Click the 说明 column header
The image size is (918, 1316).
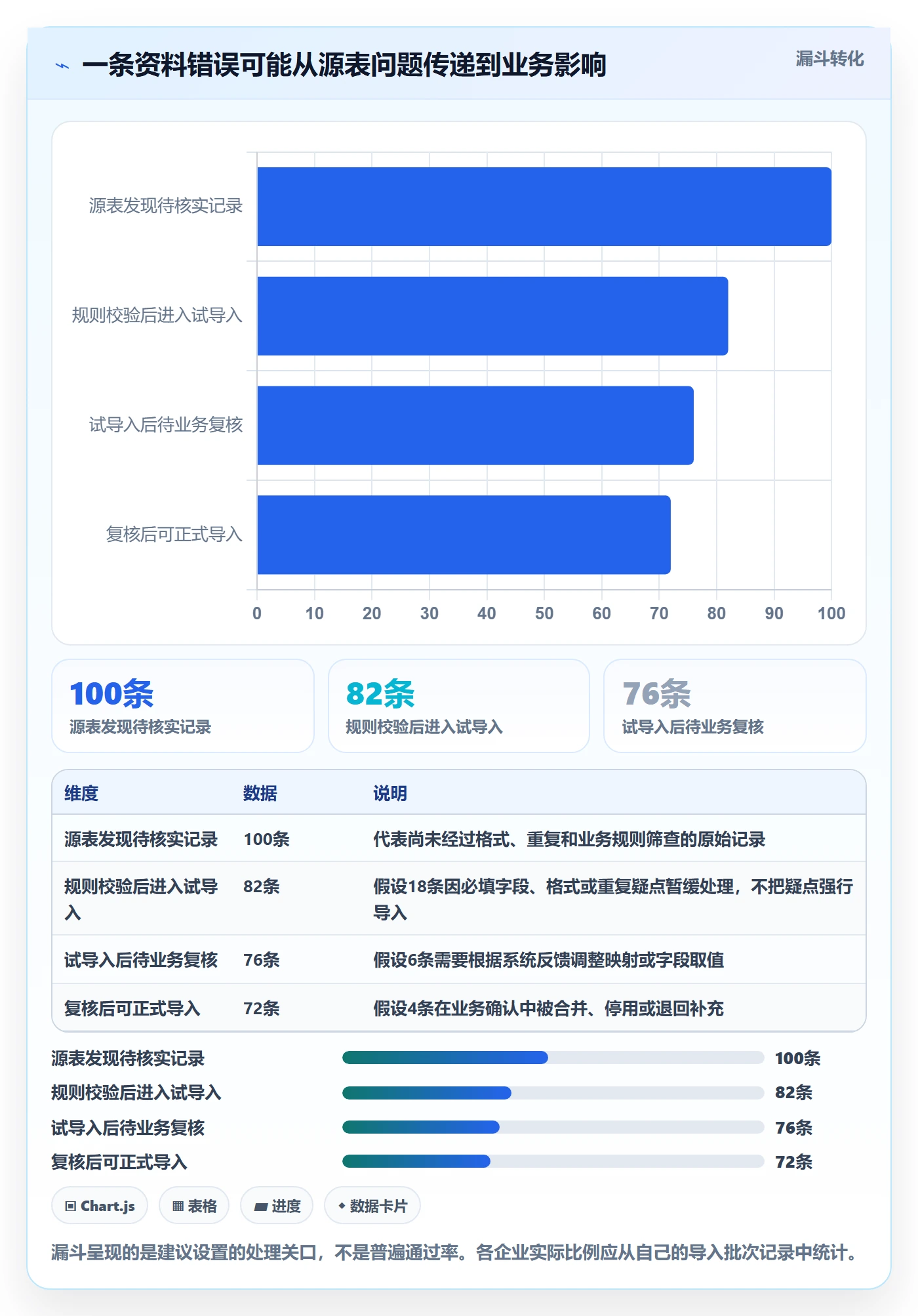[x=390, y=793]
